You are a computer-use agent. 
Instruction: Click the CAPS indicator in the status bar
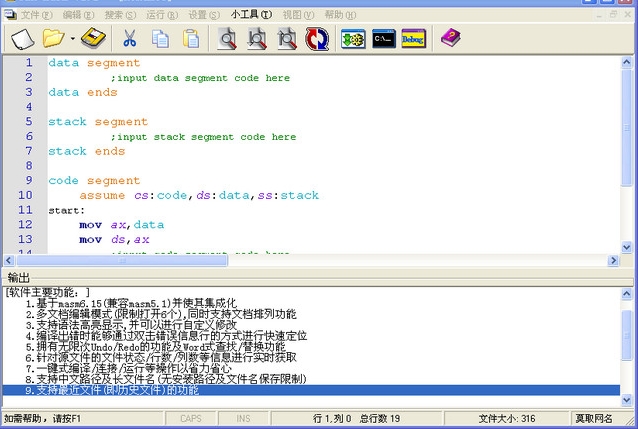click(x=190, y=418)
